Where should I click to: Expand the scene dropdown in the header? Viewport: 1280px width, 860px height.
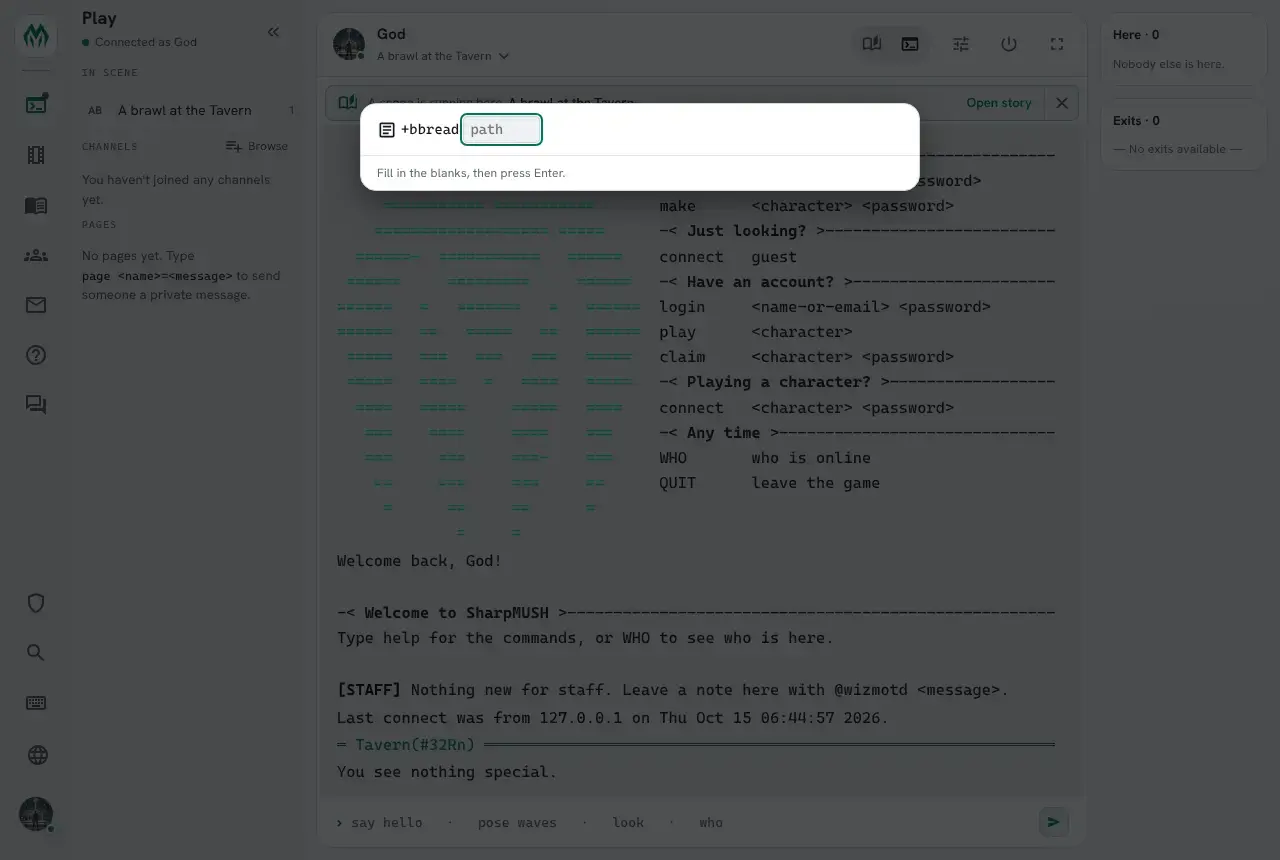point(443,56)
